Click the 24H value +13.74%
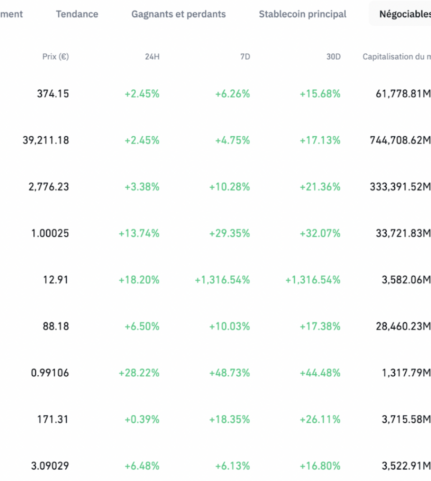Image resolution: width=431 pixels, height=481 pixels. tap(139, 233)
